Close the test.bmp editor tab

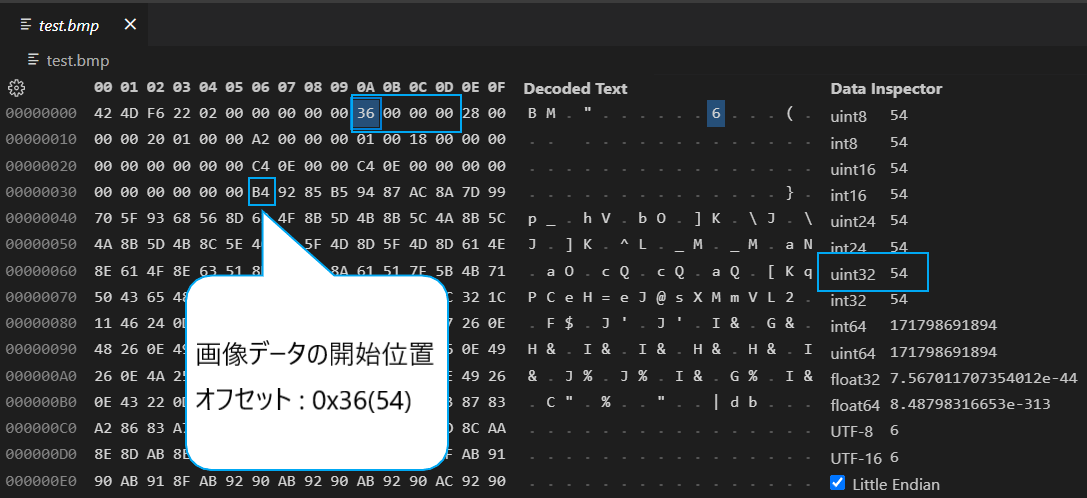click(130, 24)
